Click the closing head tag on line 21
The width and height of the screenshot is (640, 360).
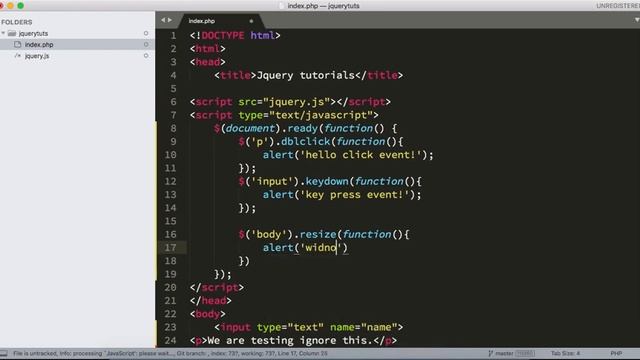coord(211,301)
